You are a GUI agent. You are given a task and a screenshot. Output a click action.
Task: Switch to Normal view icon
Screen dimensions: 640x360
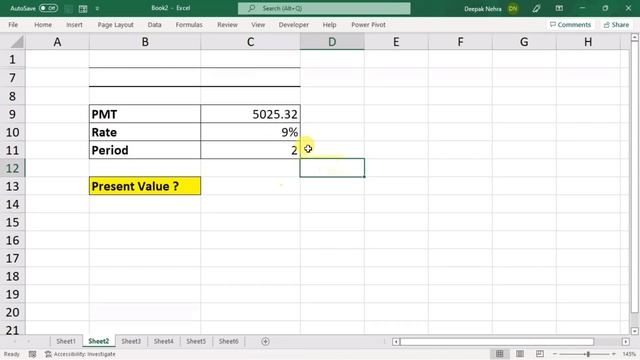coord(500,354)
